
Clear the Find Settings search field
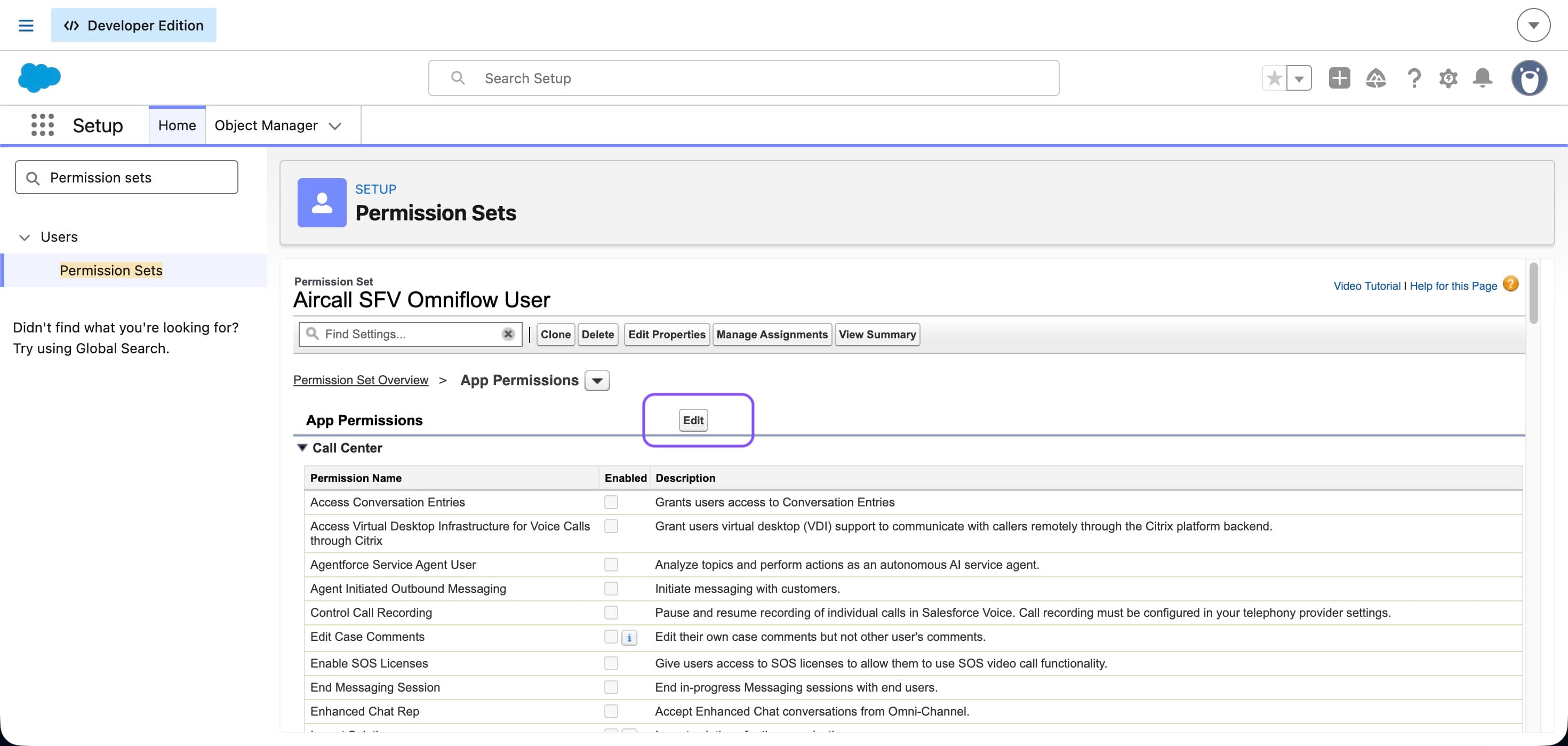508,334
